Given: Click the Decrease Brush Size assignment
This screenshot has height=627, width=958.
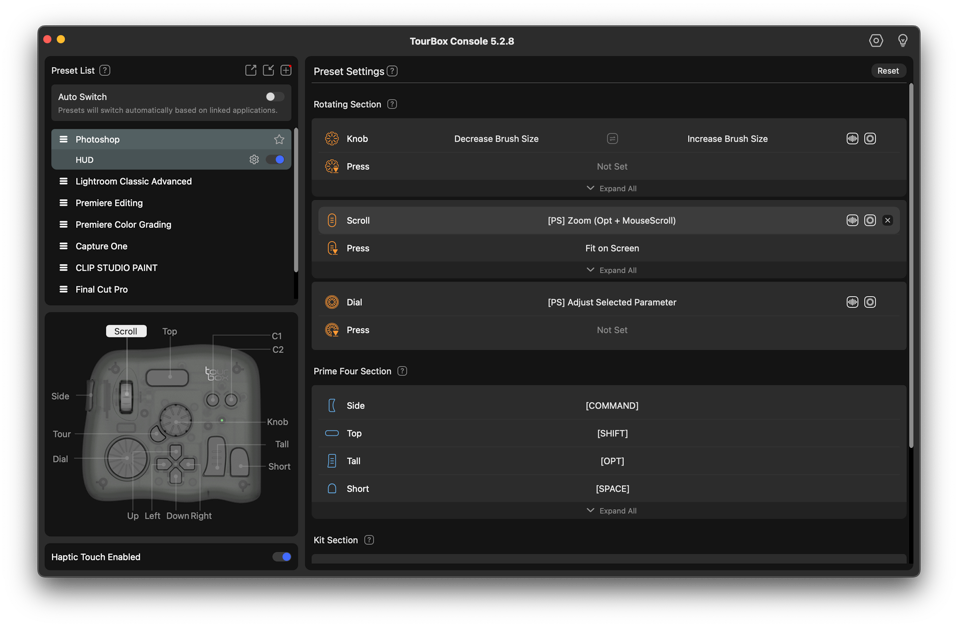Looking at the screenshot, I should pos(496,139).
